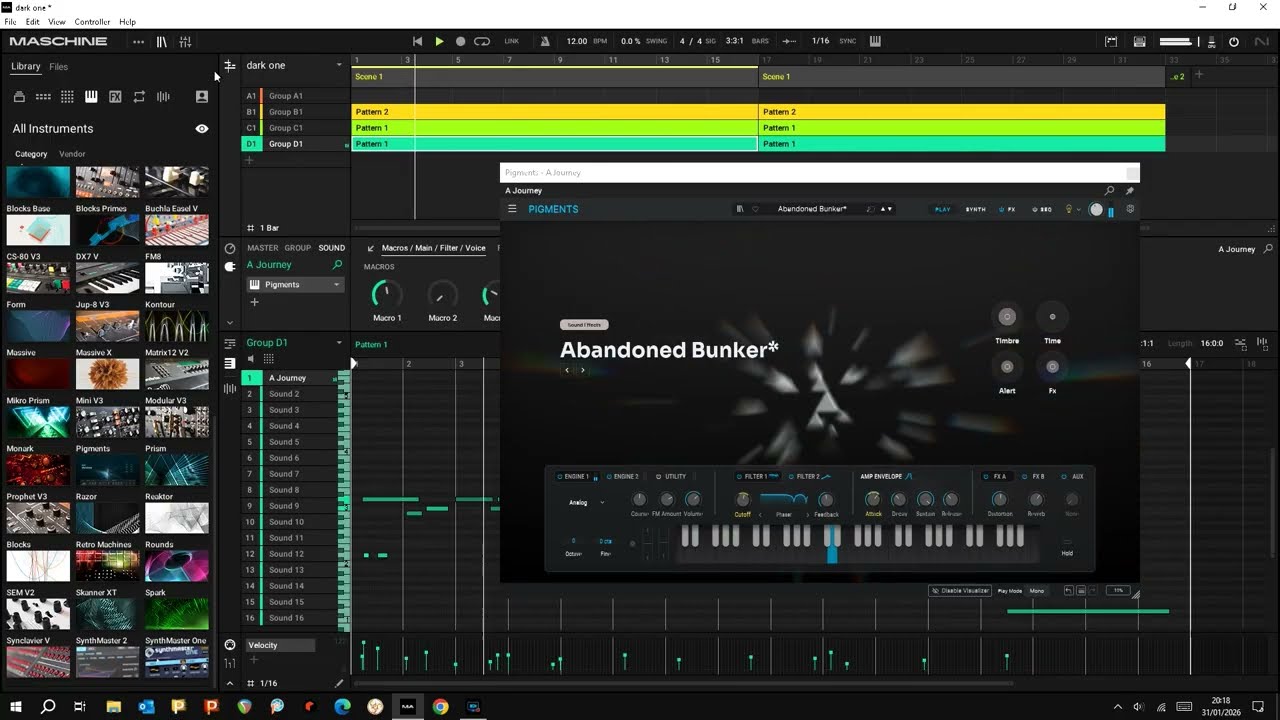Select the Category filter tab

click(x=31, y=154)
